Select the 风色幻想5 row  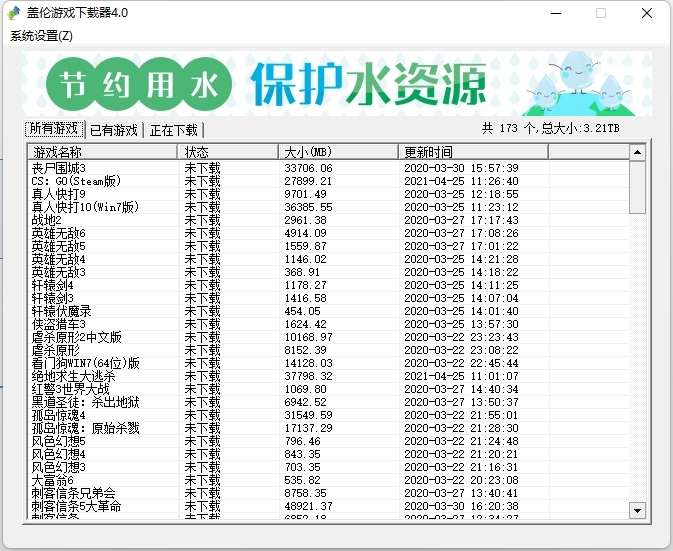pos(328,441)
